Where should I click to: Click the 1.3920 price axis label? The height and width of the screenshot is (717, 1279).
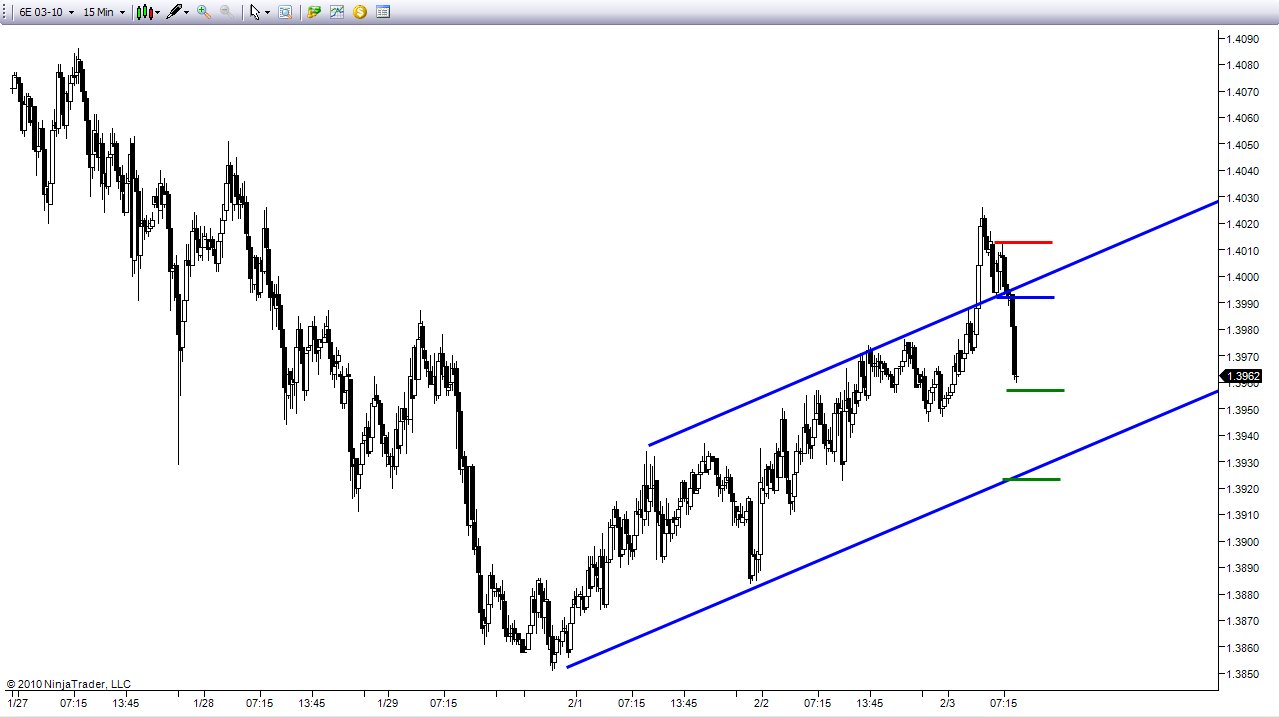coord(1243,489)
